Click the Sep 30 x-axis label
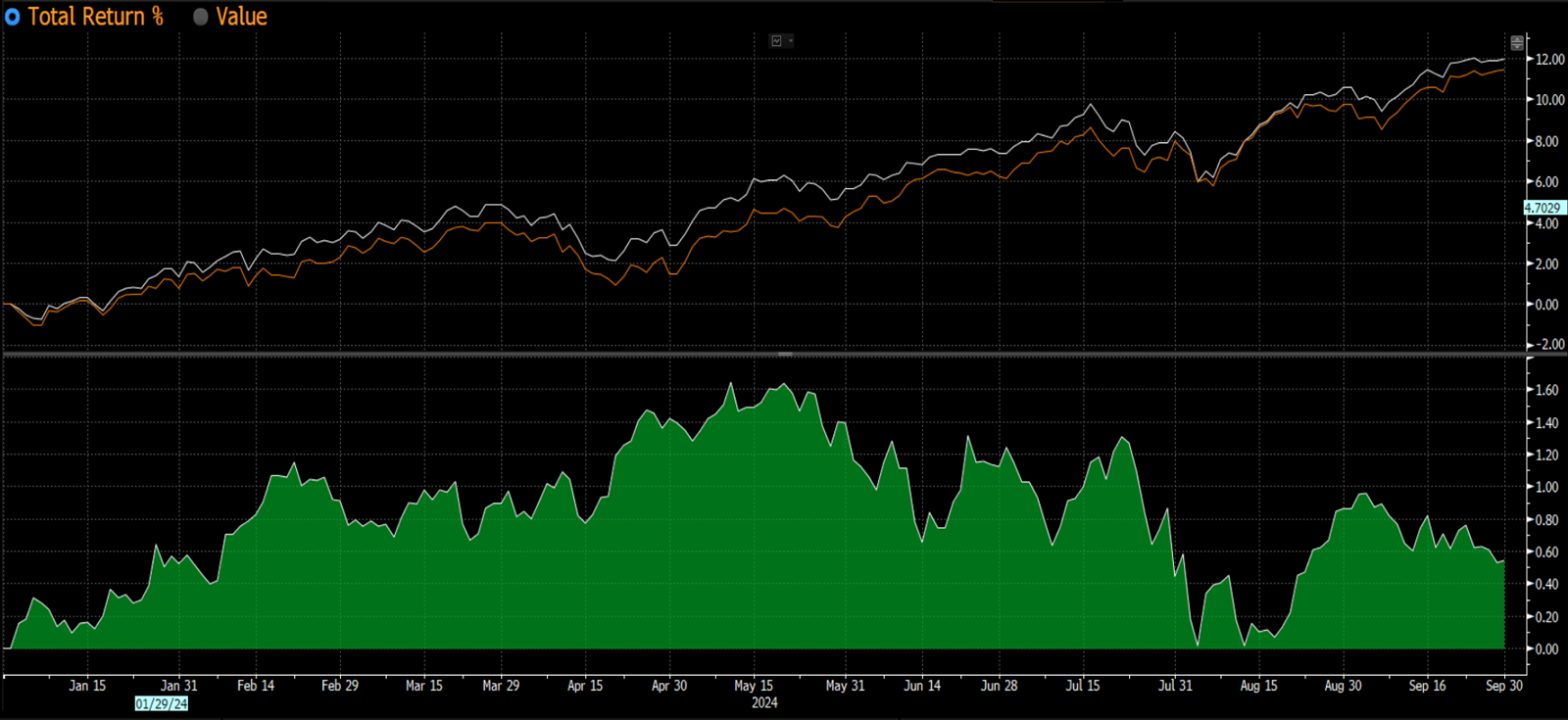 [1504, 686]
